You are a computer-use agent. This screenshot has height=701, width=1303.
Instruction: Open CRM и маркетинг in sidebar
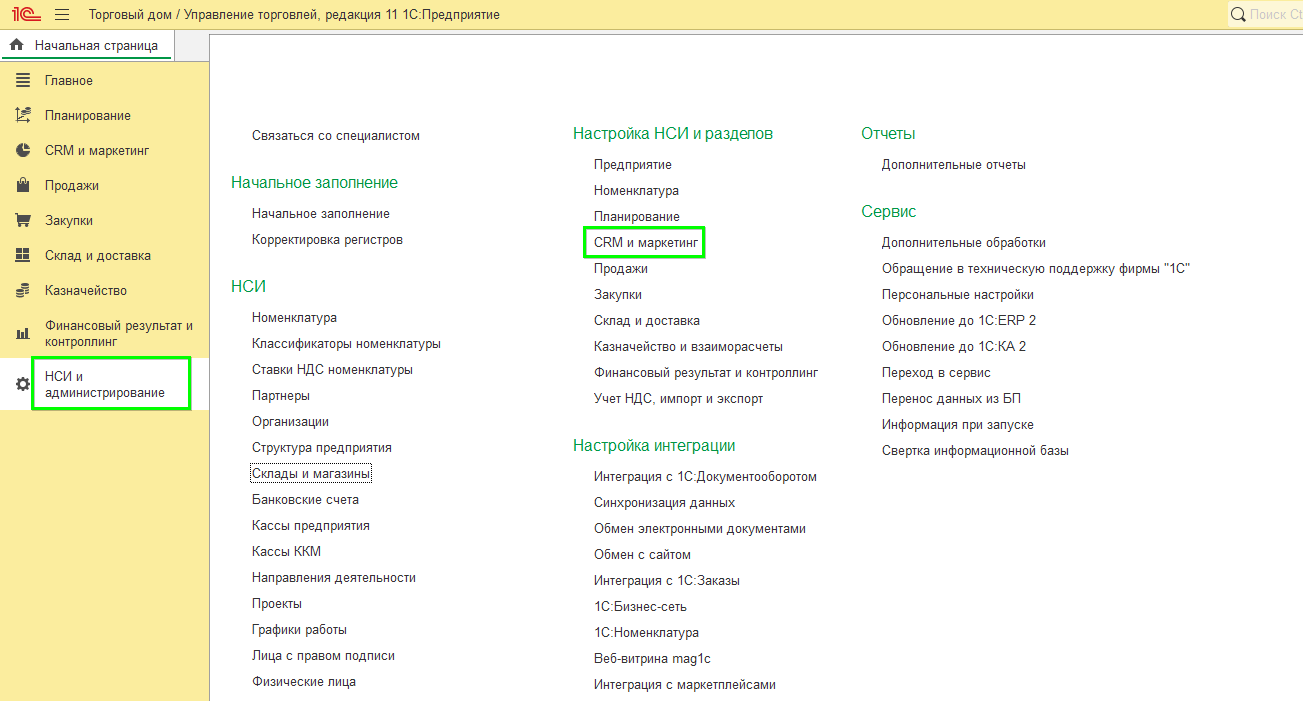click(x=97, y=150)
